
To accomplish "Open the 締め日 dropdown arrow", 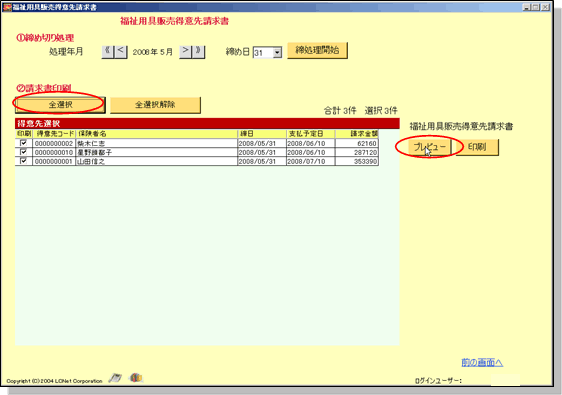I will click(x=277, y=53).
